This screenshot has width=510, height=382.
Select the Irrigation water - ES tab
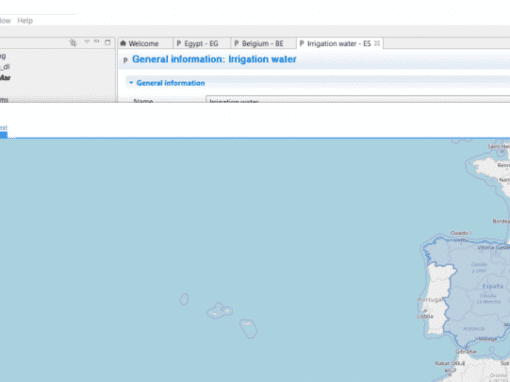click(x=339, y=44)
